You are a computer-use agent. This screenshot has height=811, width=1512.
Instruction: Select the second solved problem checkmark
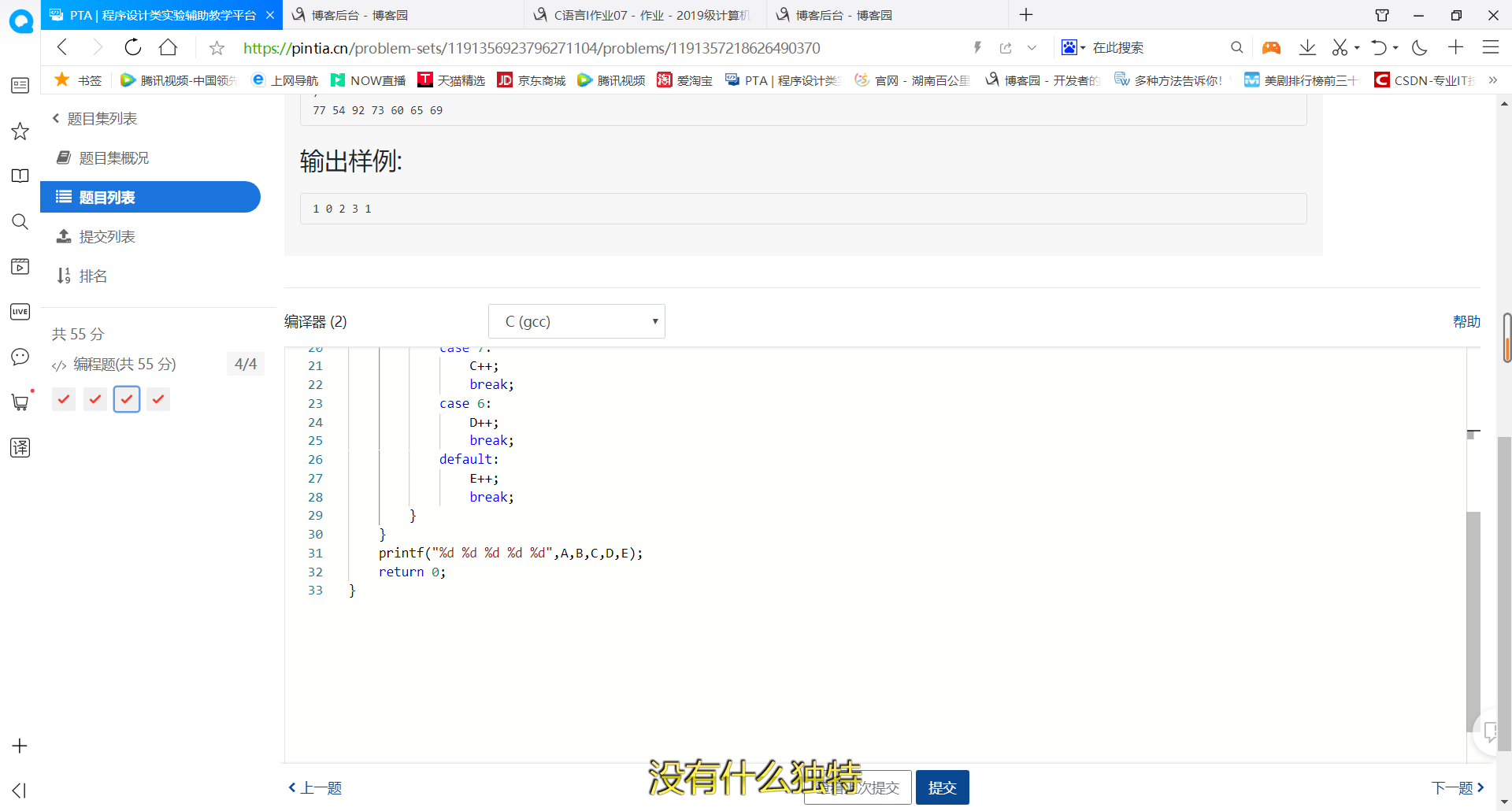tap(95, 399)
